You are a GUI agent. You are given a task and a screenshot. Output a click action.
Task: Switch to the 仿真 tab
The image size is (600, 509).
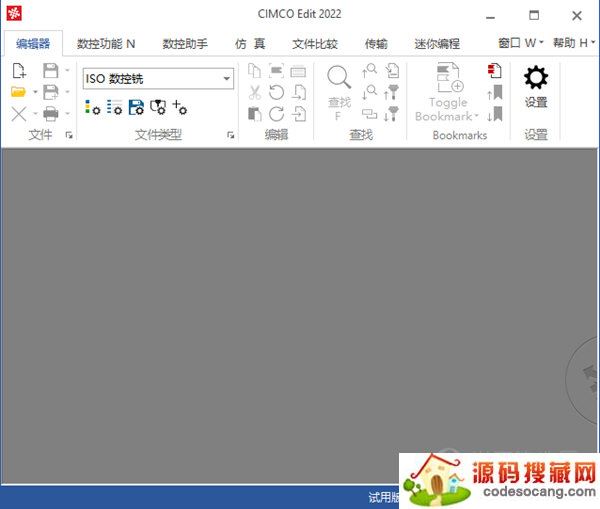(250, 44)
